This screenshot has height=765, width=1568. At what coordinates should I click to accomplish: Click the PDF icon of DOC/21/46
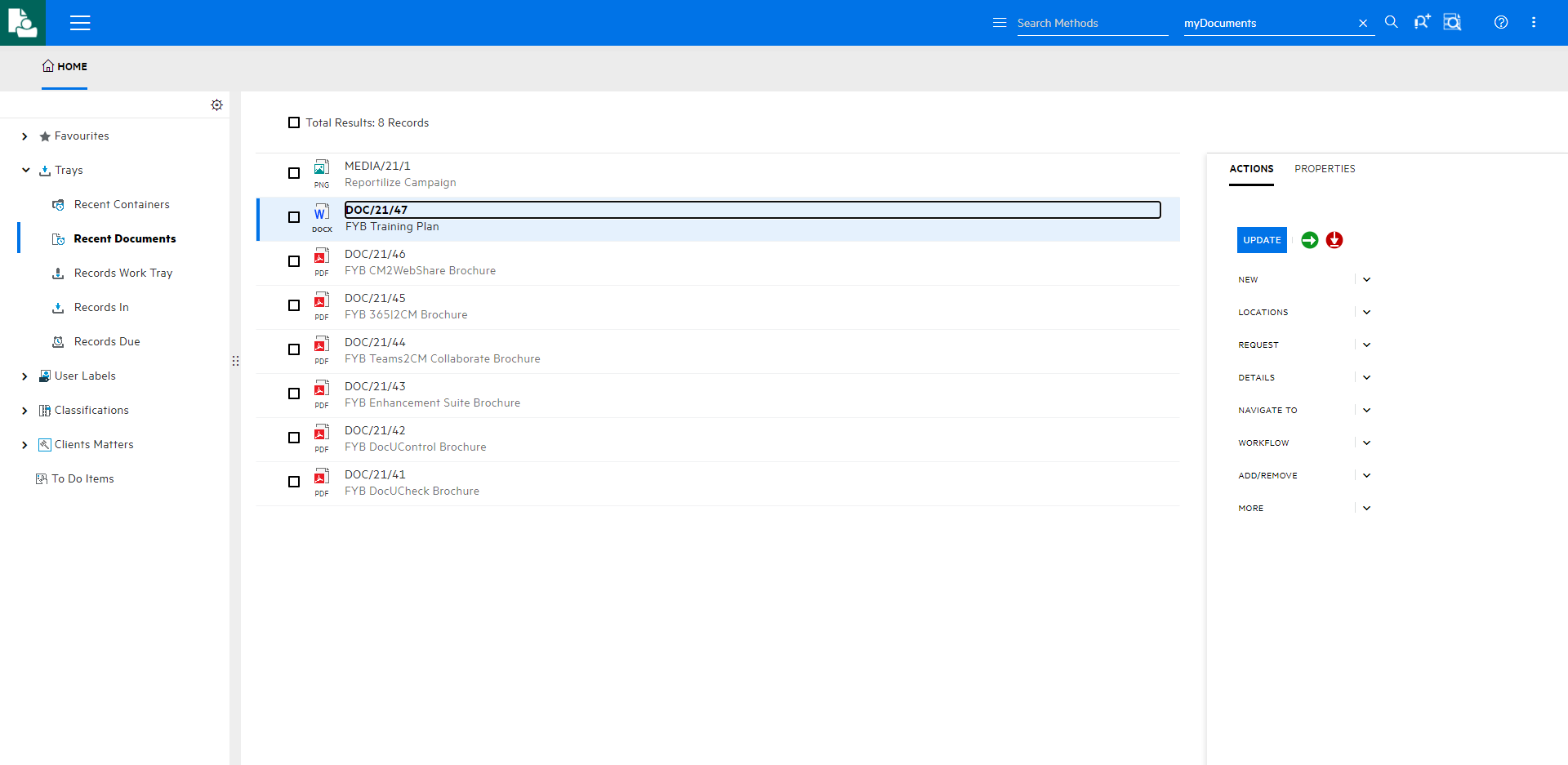point(321,258)
